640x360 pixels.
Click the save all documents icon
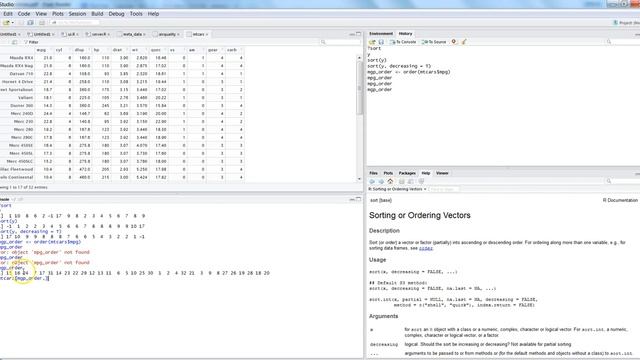[x=31, y=23]
